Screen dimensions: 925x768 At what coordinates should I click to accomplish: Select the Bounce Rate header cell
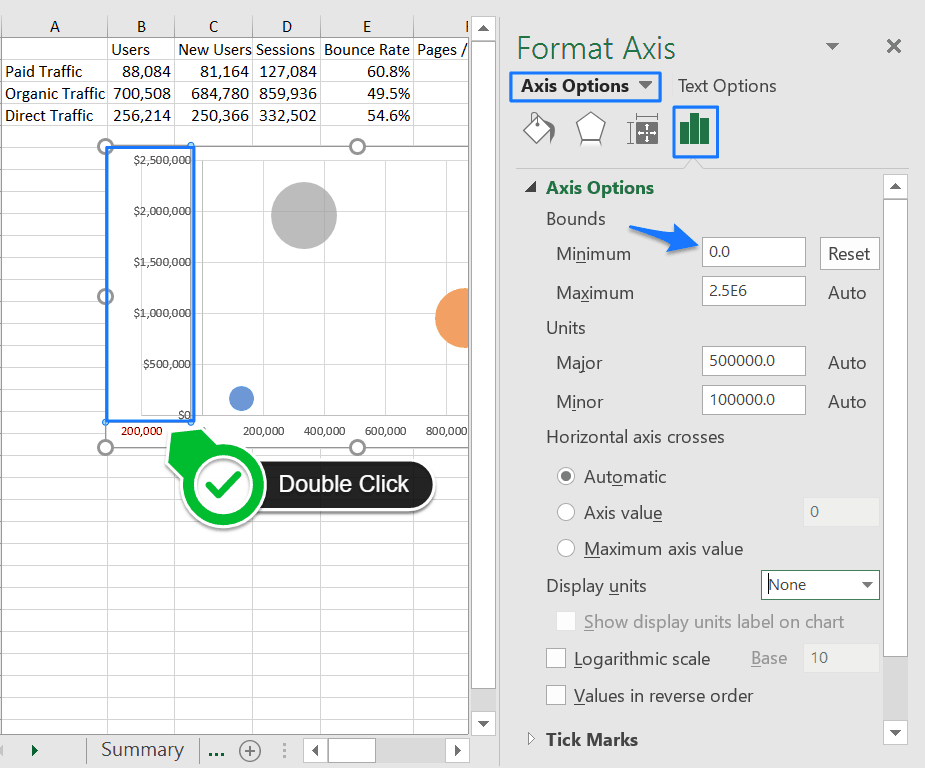(x=367, y=50)
